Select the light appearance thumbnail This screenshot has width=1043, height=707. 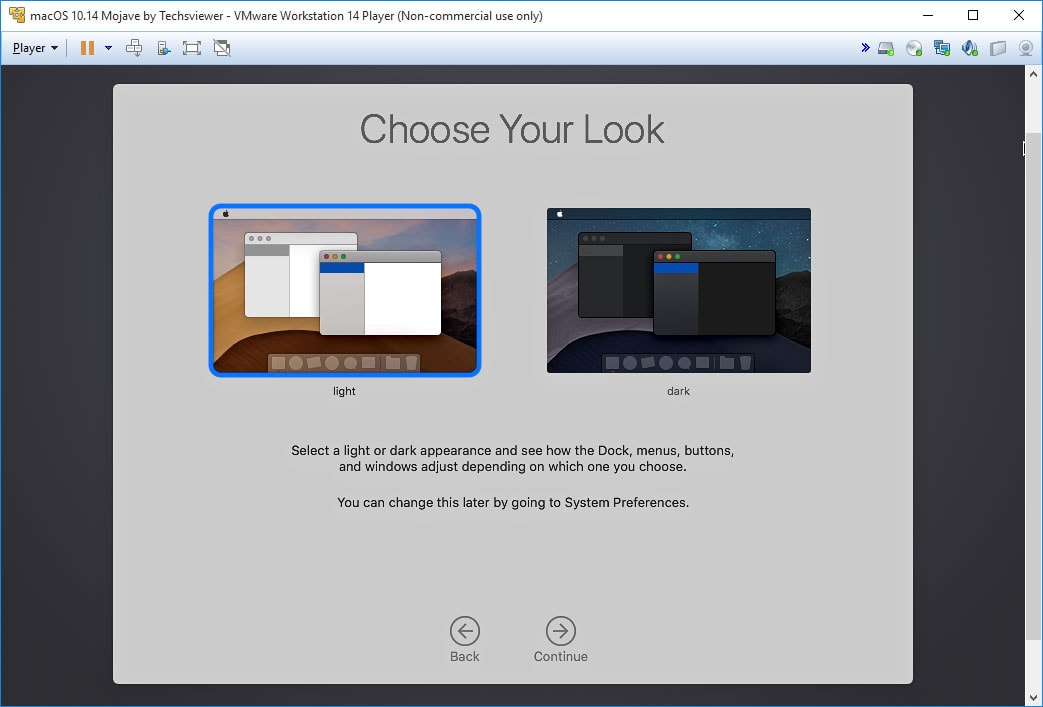click(x=345, y=290)
